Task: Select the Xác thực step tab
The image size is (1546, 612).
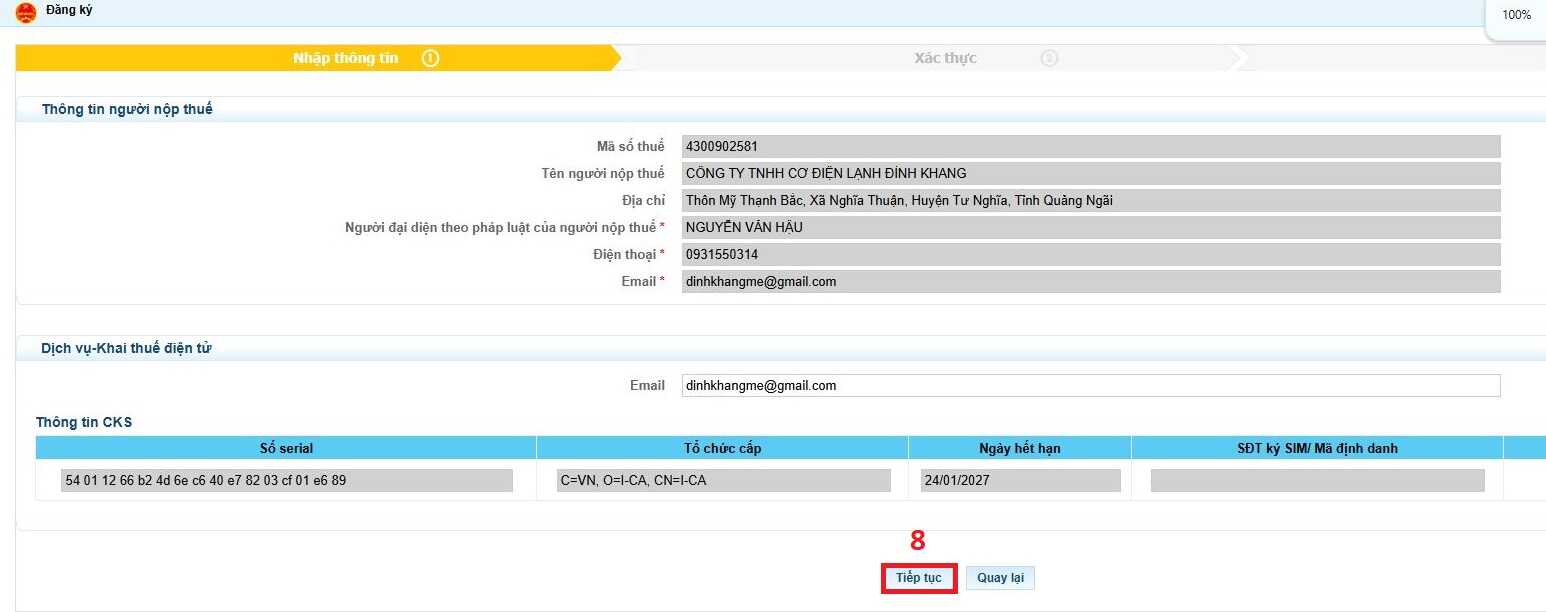Action: coord(945,58)
